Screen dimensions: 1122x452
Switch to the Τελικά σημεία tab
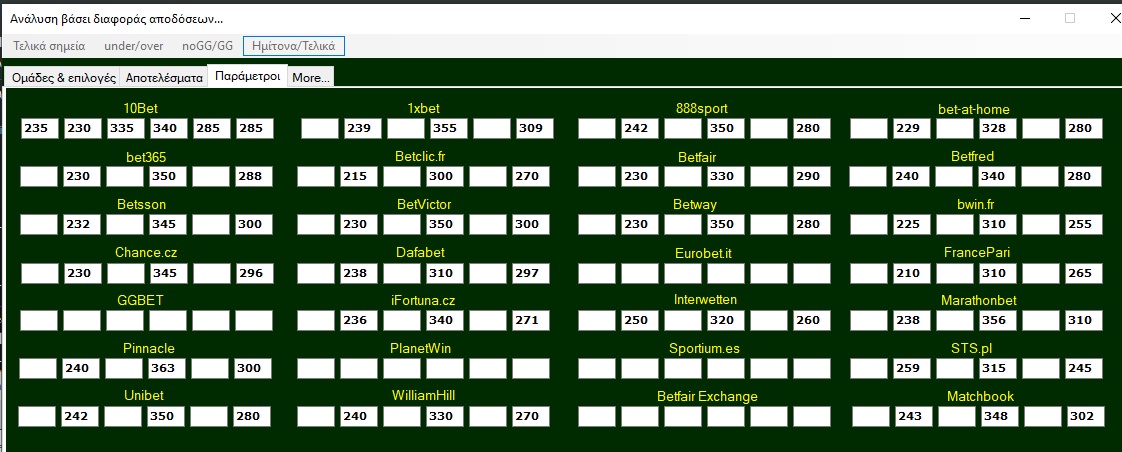(49, 46)
